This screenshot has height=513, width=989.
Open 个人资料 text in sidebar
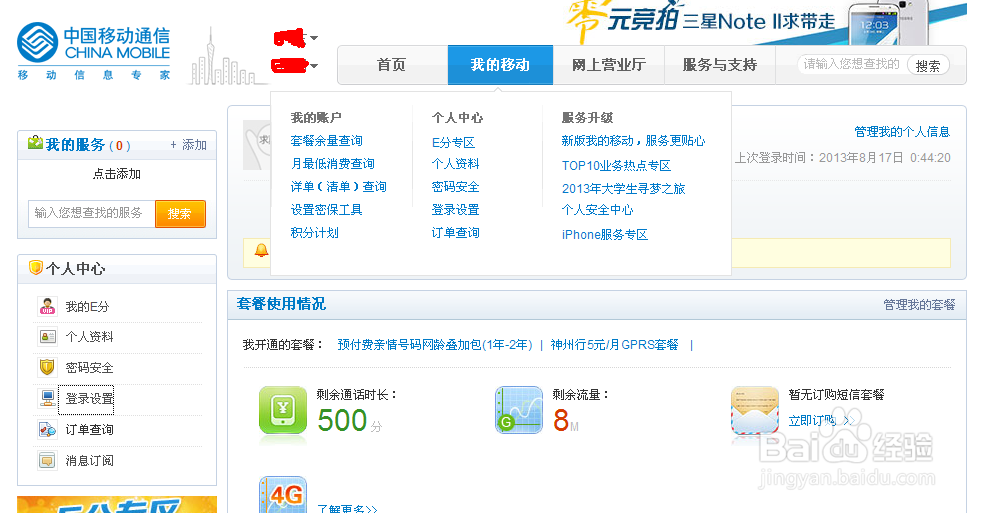(x=90, y=336)
